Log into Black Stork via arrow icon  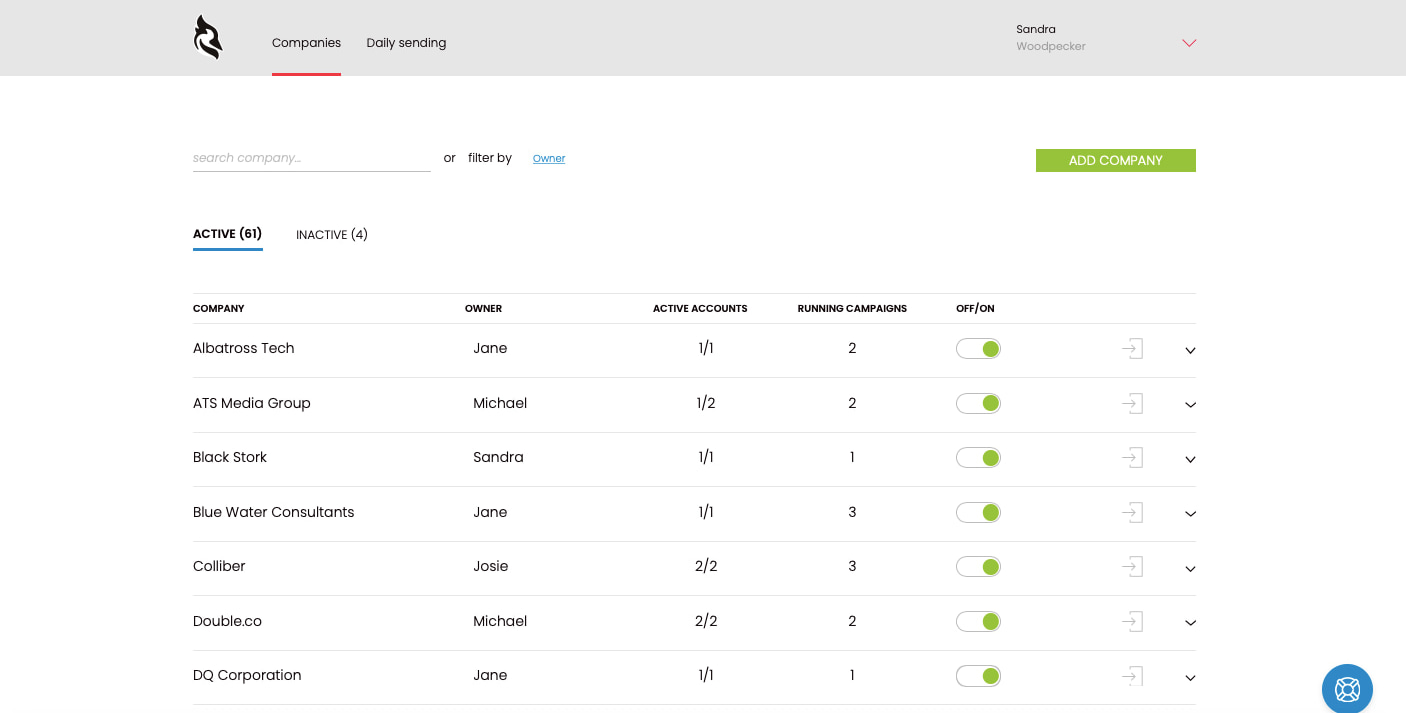pos(1132,458)
